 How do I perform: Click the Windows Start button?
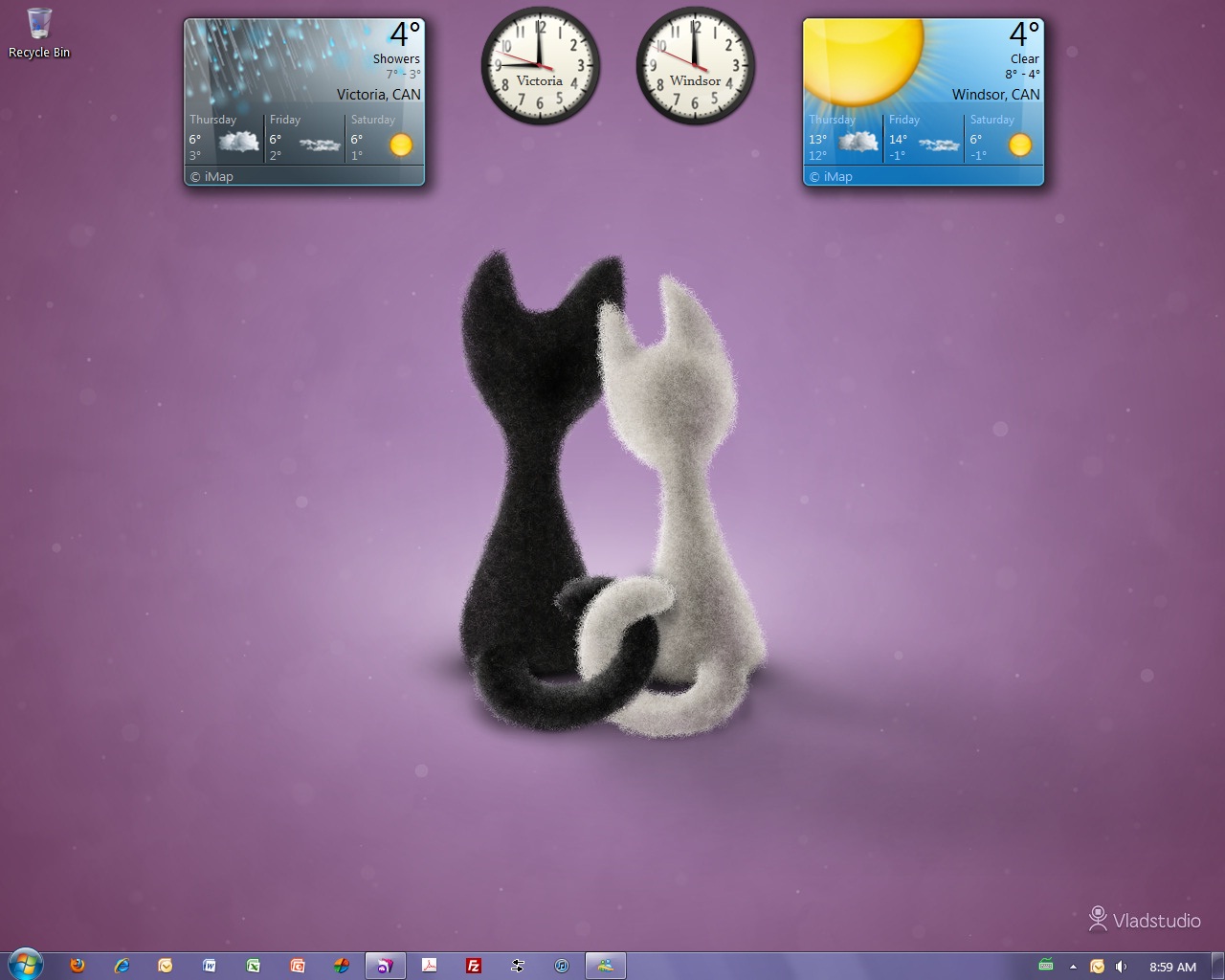[25, 965]
